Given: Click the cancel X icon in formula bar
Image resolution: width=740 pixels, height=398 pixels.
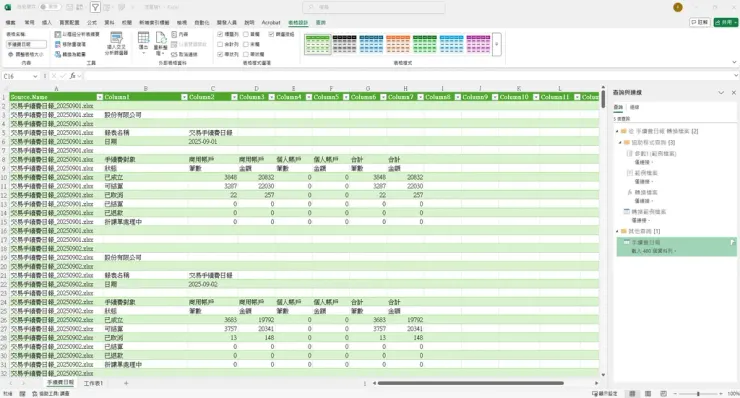Looking at the screenshot, I should (x=54, y=76).
